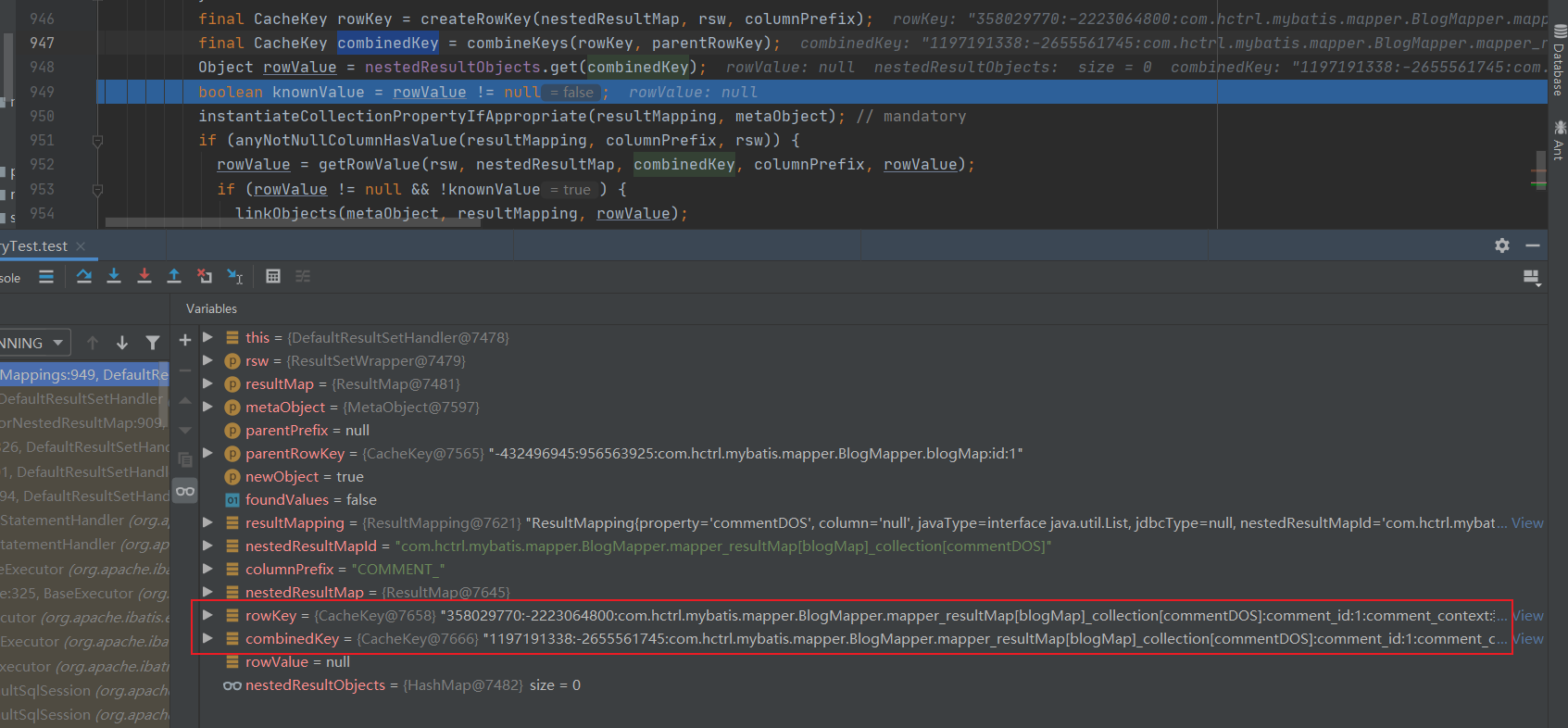The height and width of the screenshot is (728, 1568).
Task: Click View link for rowKey value
Action: coord(1527,615)
